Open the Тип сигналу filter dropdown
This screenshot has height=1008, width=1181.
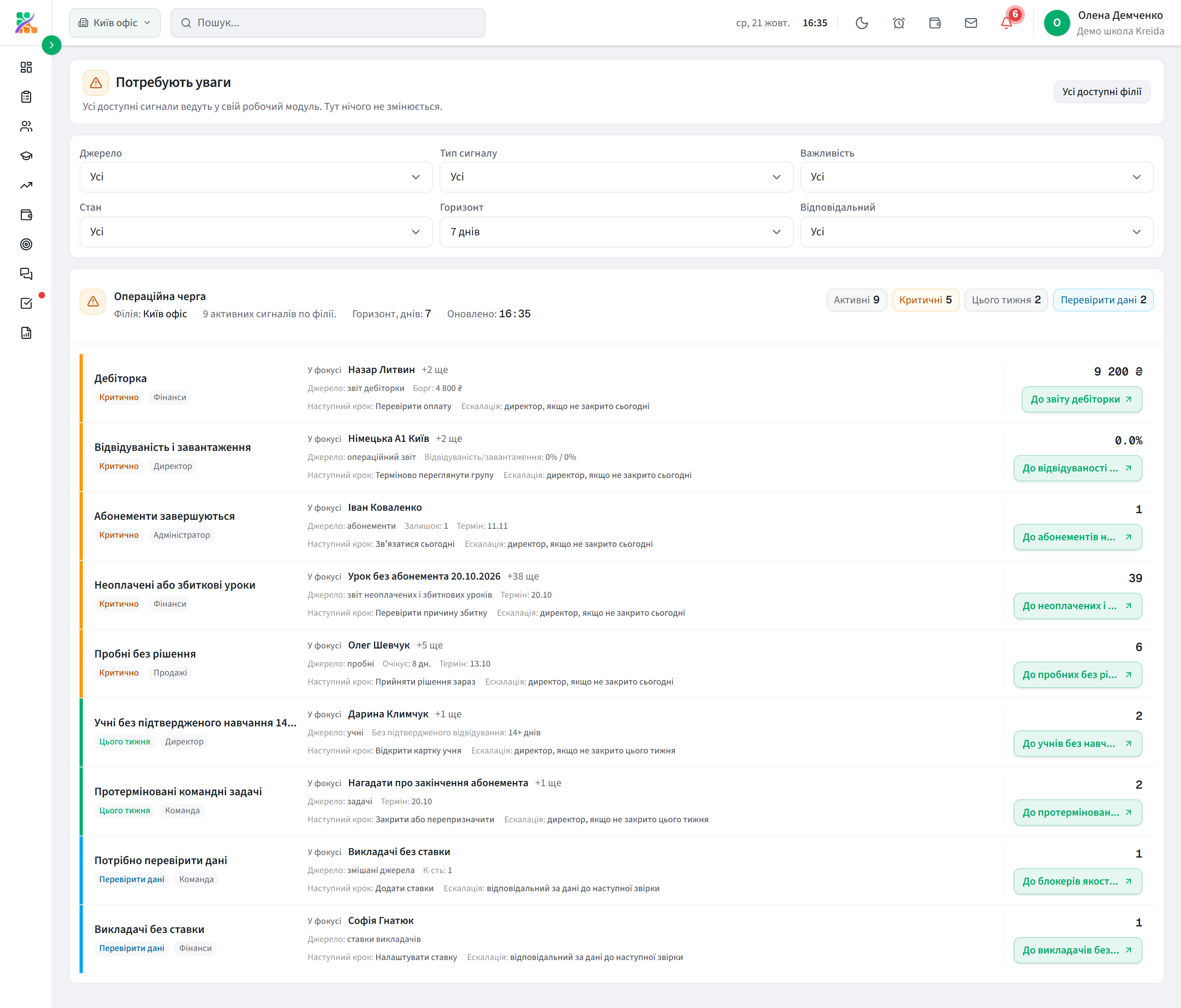[x=616, y=177]
